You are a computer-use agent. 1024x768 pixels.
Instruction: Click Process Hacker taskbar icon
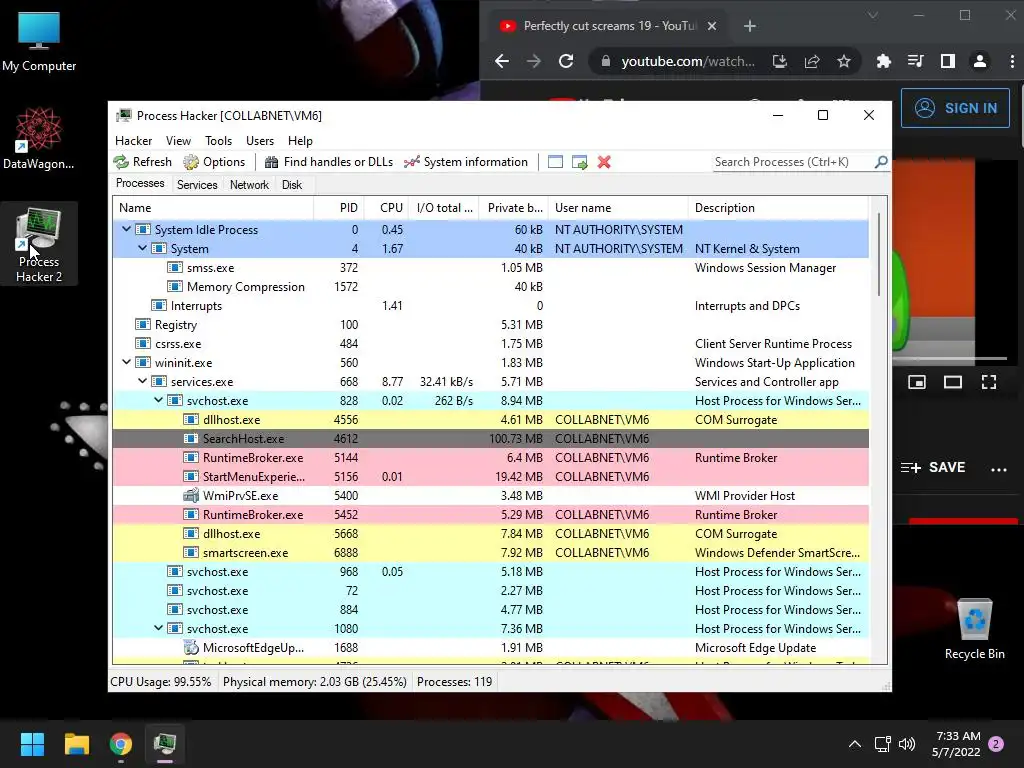pos(165,744)
